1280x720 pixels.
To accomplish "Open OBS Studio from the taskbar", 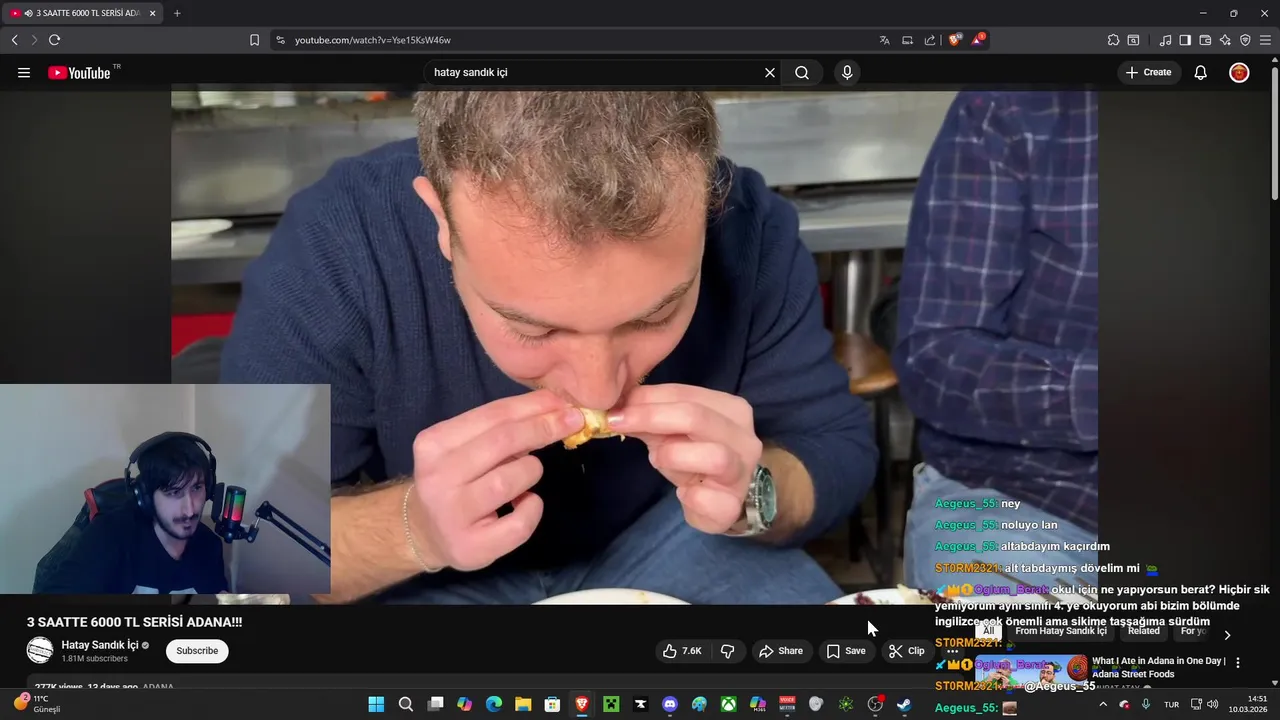I will pos(875,704).
